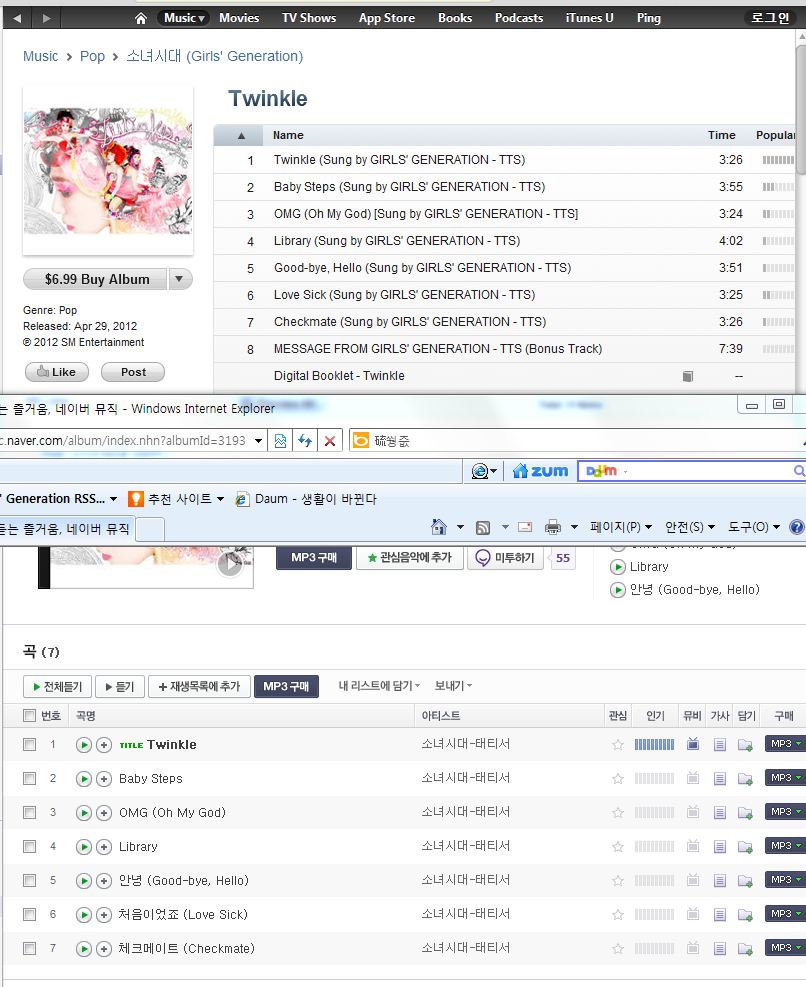Expand IE address bar dropdown

[258, 441]
